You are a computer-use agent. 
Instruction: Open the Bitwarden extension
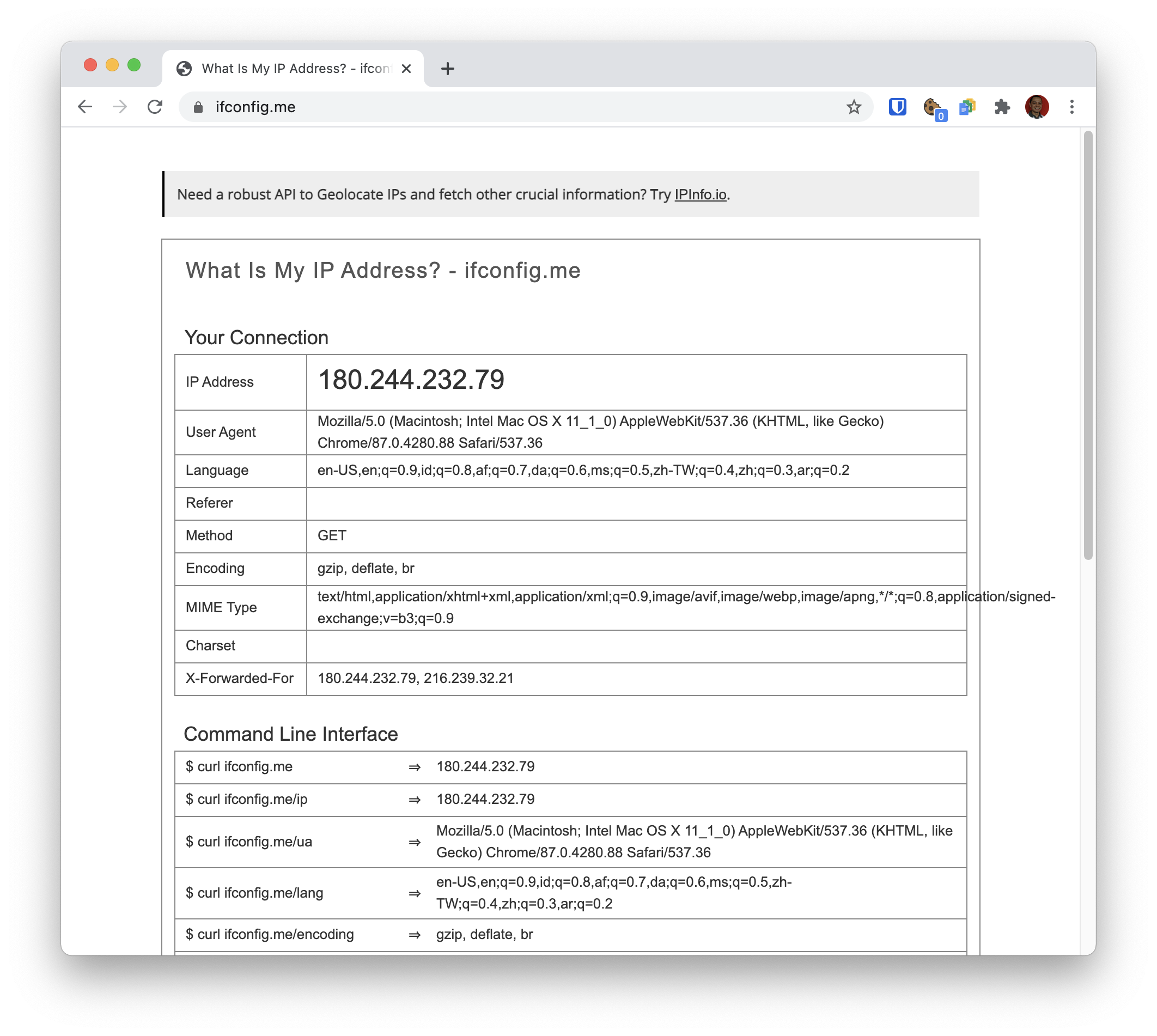[x=897, y=106]
